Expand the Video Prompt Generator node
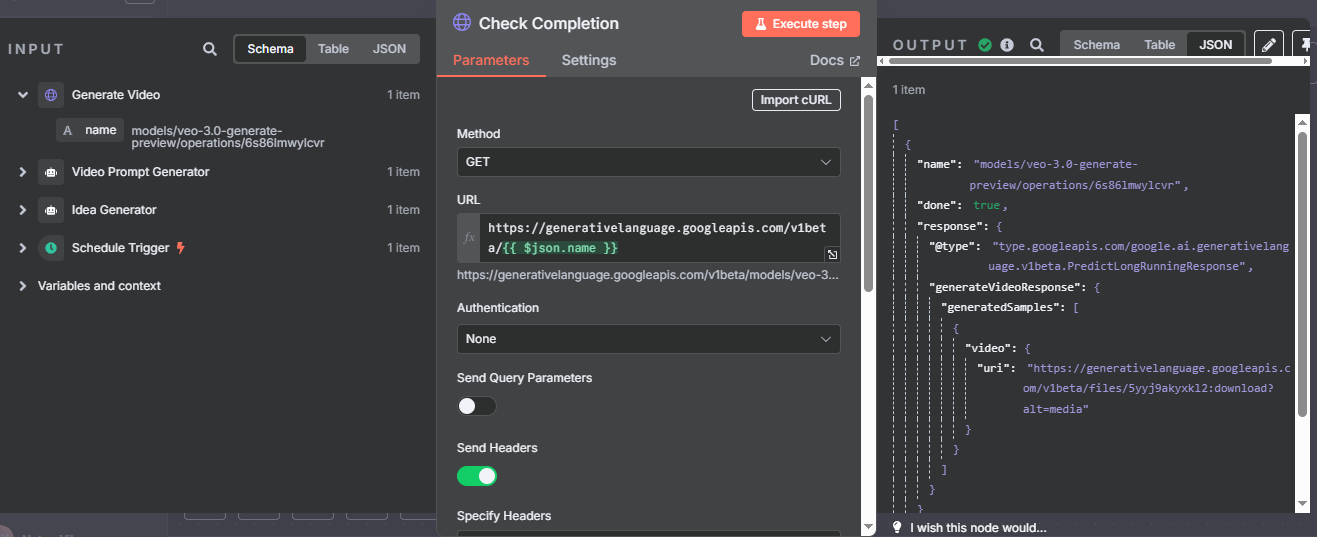Screen dimensions: 1317x537 [x=22, y=172]
